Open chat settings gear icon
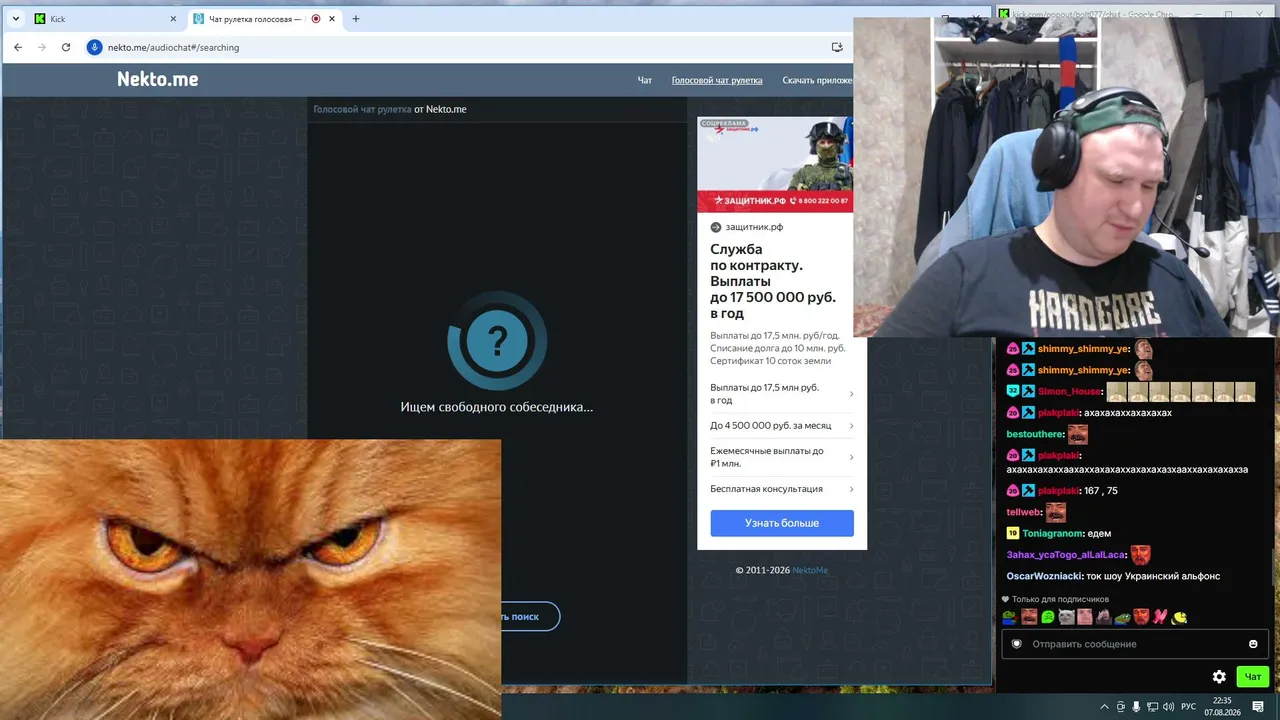This screenshot has height=720, width=1280. coord(1219,677)
